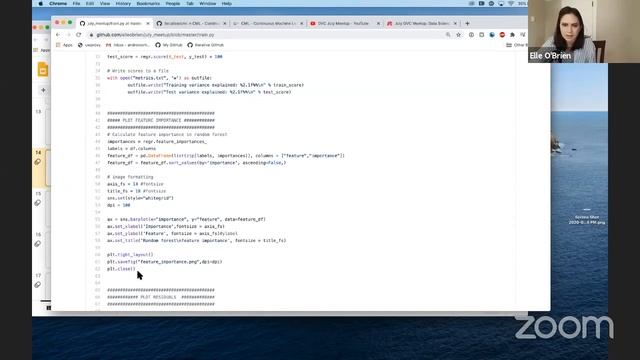The image size is (640, 360).
Task: Click the 'PLOT FEATURE IMPORTANCE' comment line
Action: click(161, 120)
